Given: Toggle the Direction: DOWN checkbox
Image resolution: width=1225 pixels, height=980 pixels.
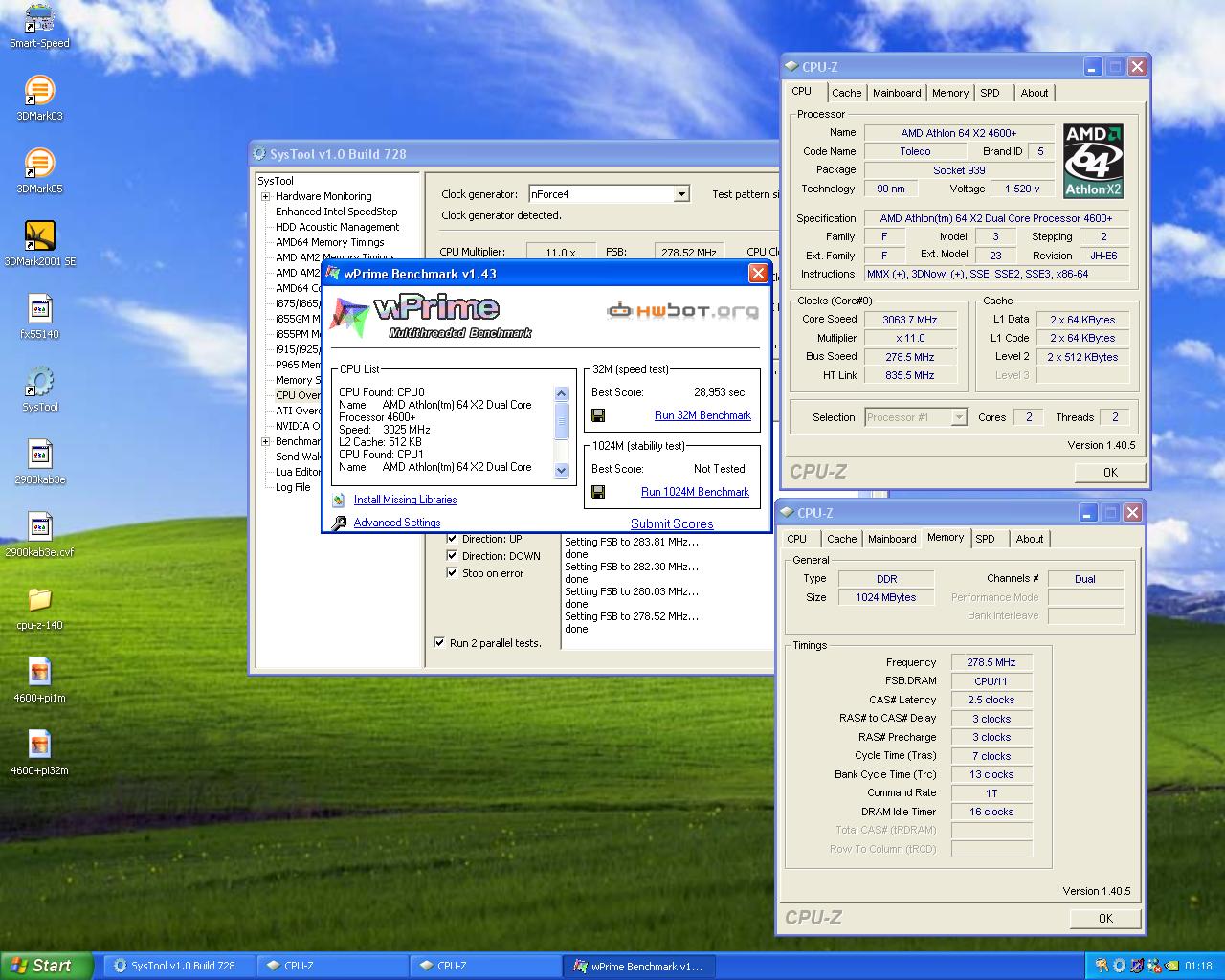Looking at the screenshot, I should coord(452,556).
